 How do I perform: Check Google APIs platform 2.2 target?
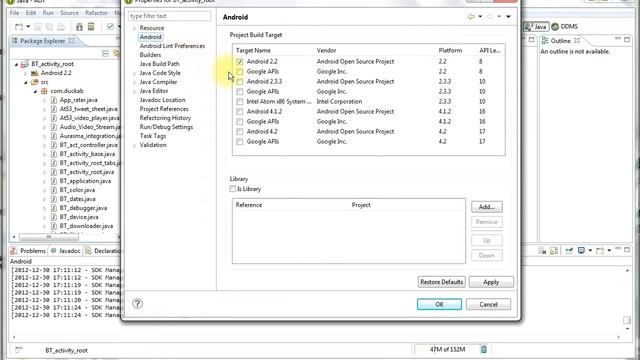[x=240, y=71]
